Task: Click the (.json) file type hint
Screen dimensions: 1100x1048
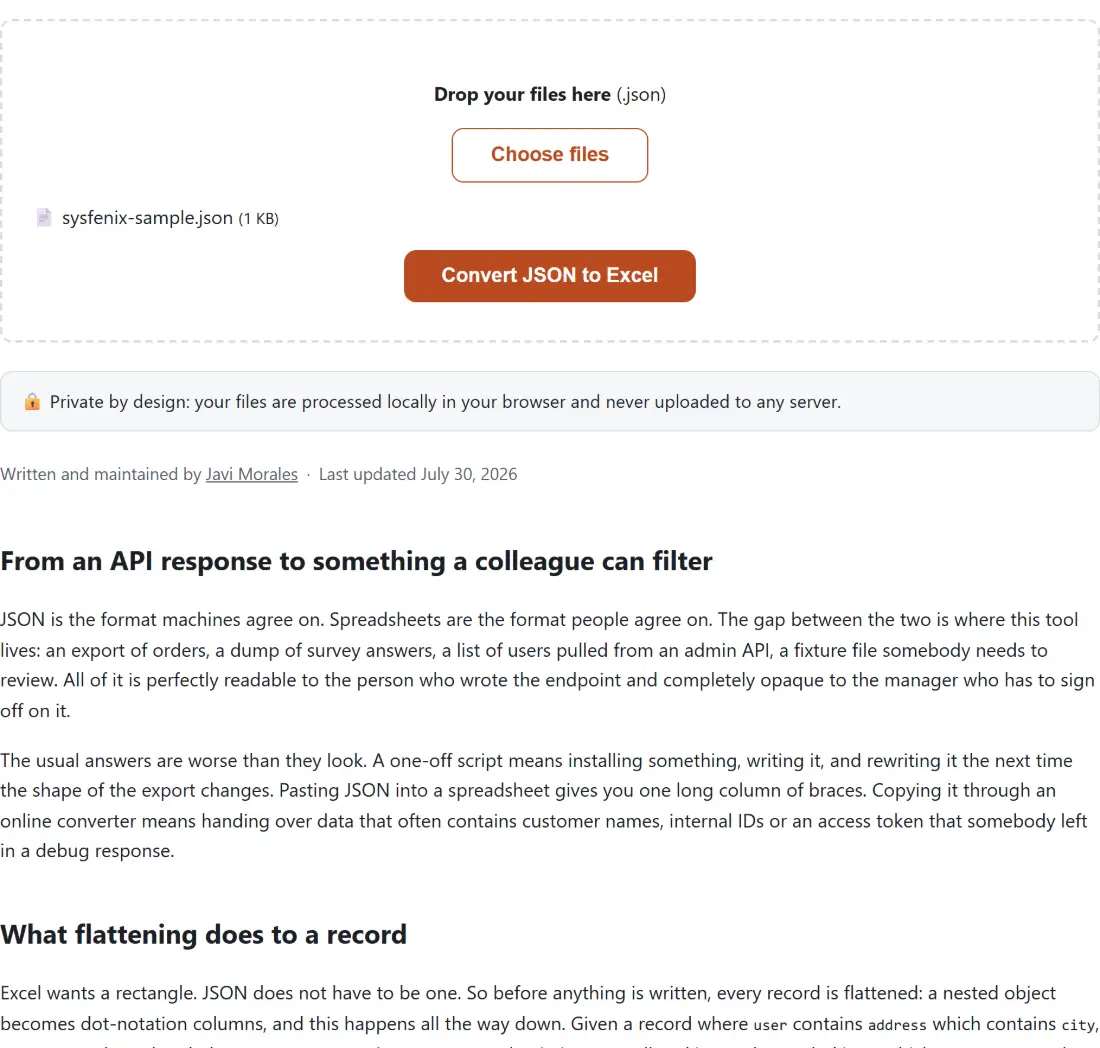Action: pyautogui.click(x=641, y=95)
